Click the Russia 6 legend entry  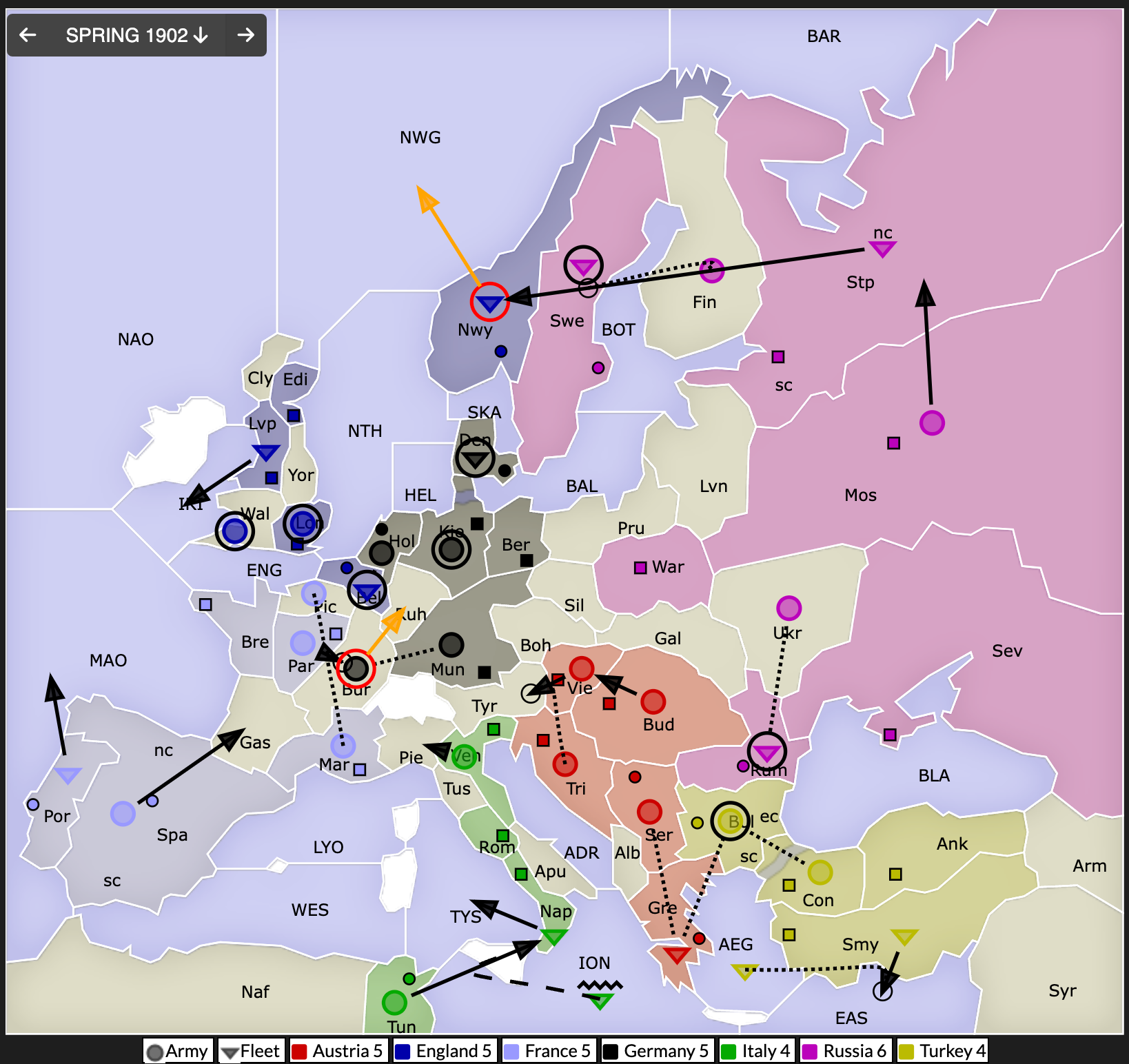846,1051
